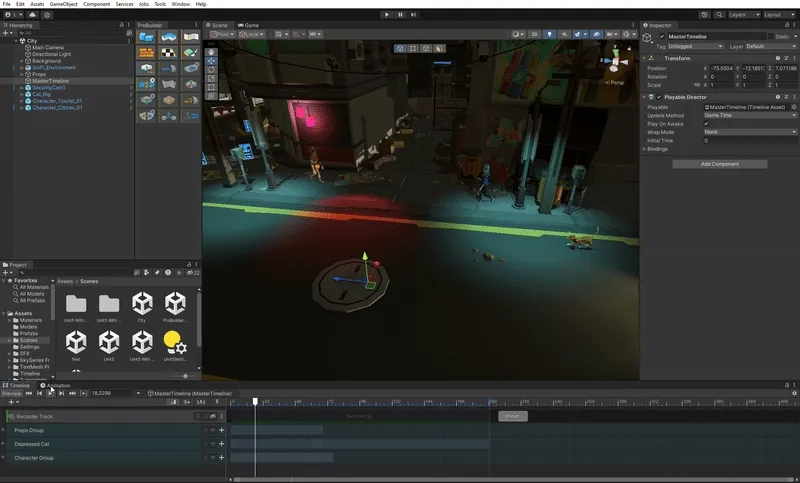Open the GameObject menu

click(x=61, y=4)
